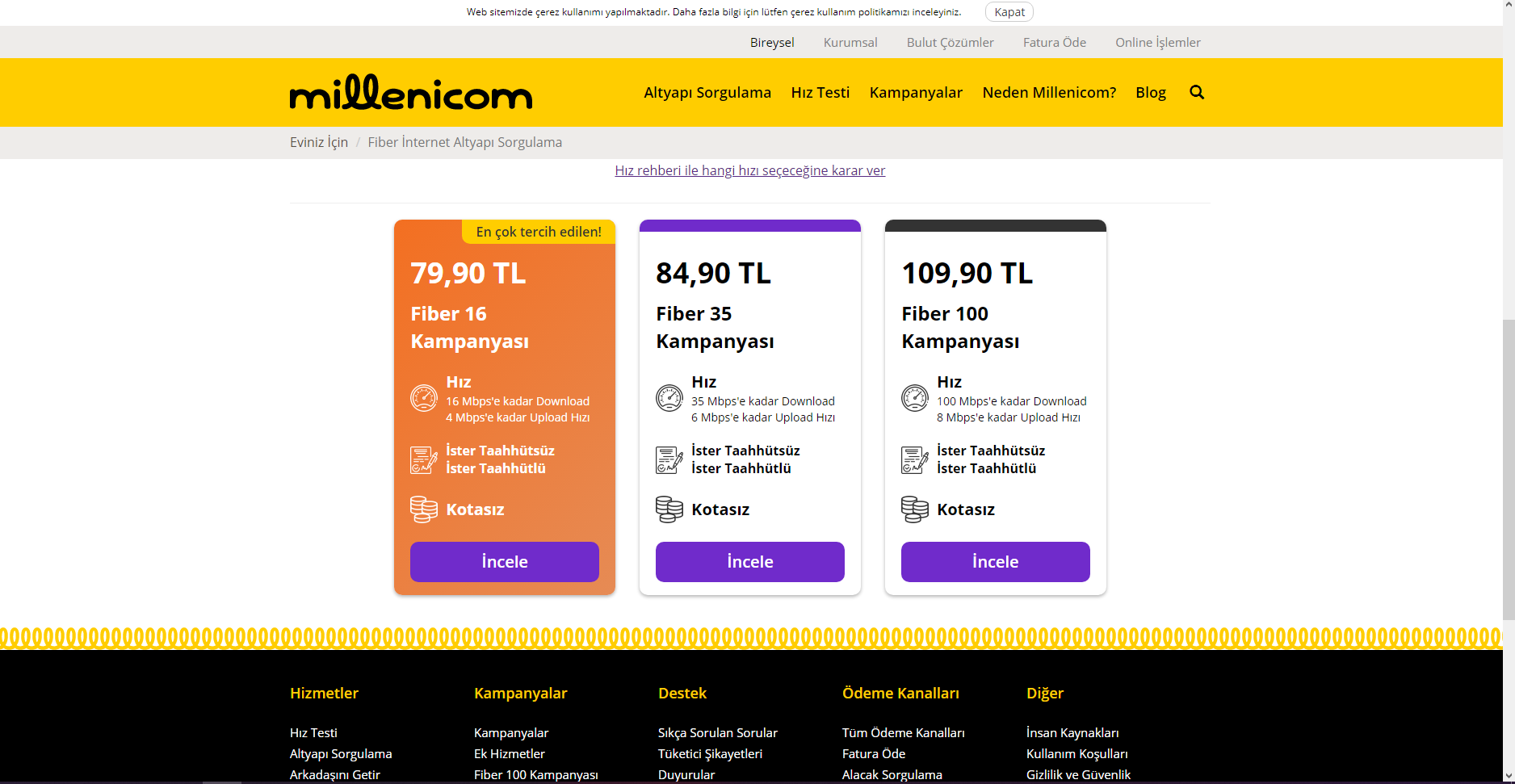
Task: Click the coin stack icon in Fiber 100 card
Action: pyautogui.click(x=915, y=509)
